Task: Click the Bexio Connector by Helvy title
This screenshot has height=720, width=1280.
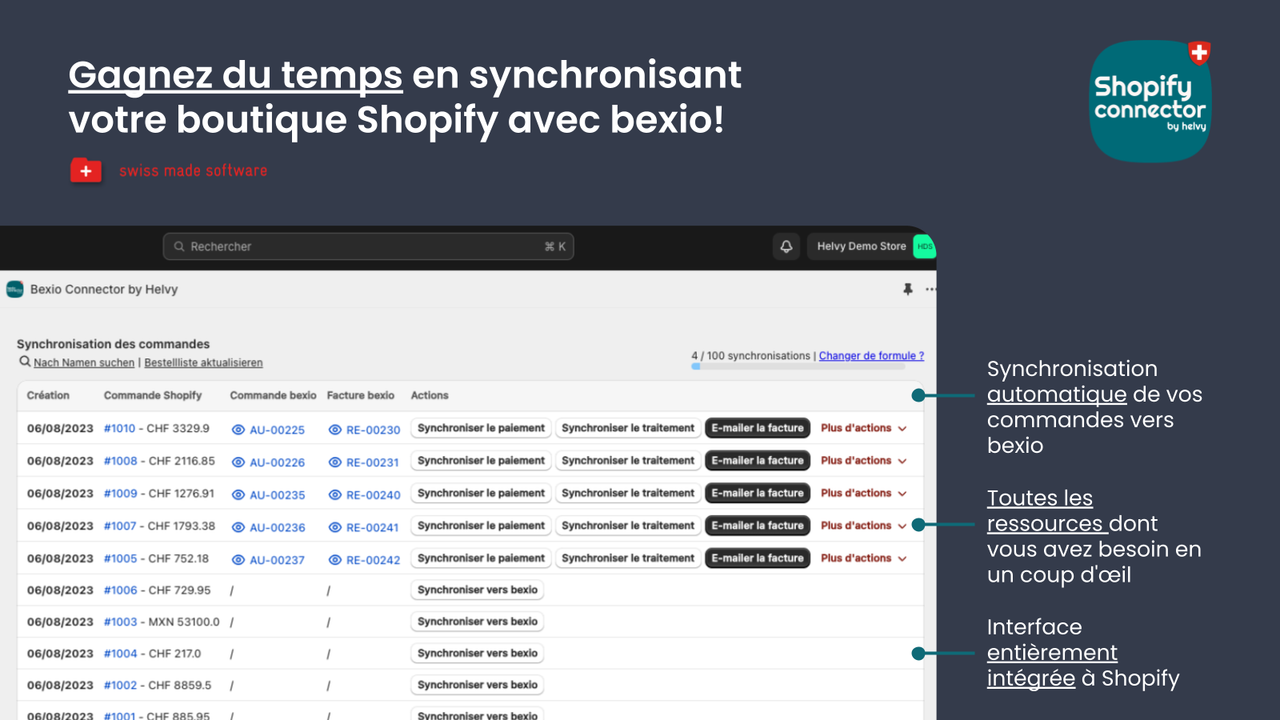Action: tap(104, 289)
